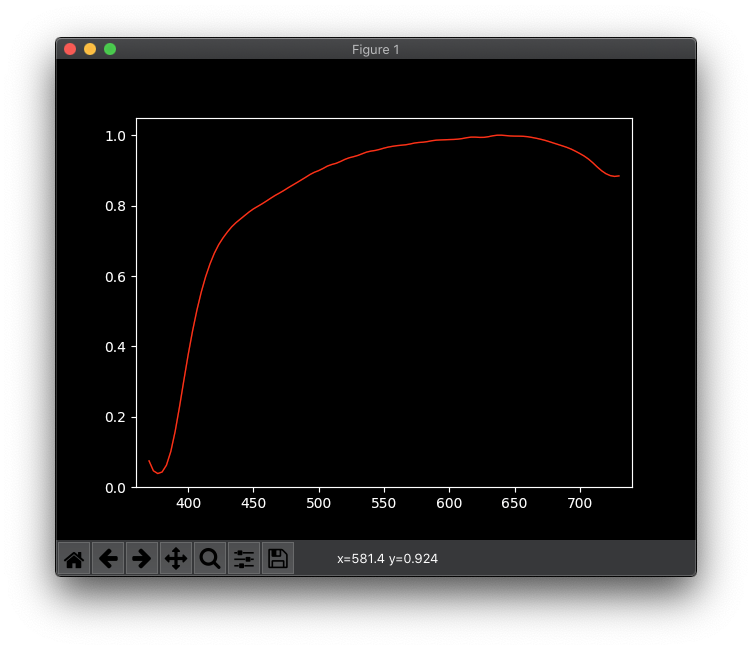The image size is (752, 650).
Task: Select the 550 tick label on the x-axis
Action: pyautogui.click(x=384, y=504)
